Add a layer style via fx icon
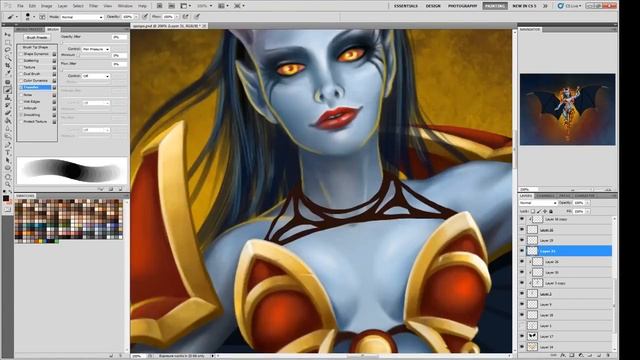640x360 pixels. (x=563, y=356)
